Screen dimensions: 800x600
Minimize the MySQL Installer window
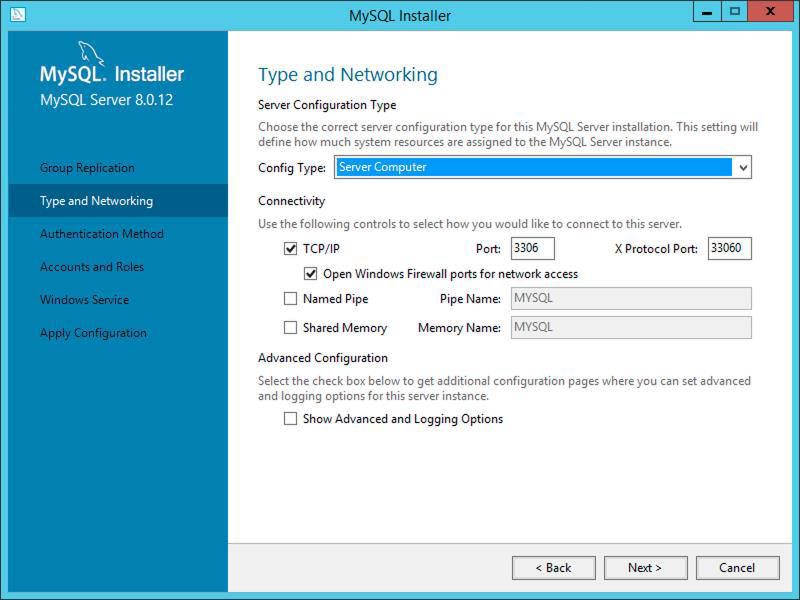pos(706,13)
